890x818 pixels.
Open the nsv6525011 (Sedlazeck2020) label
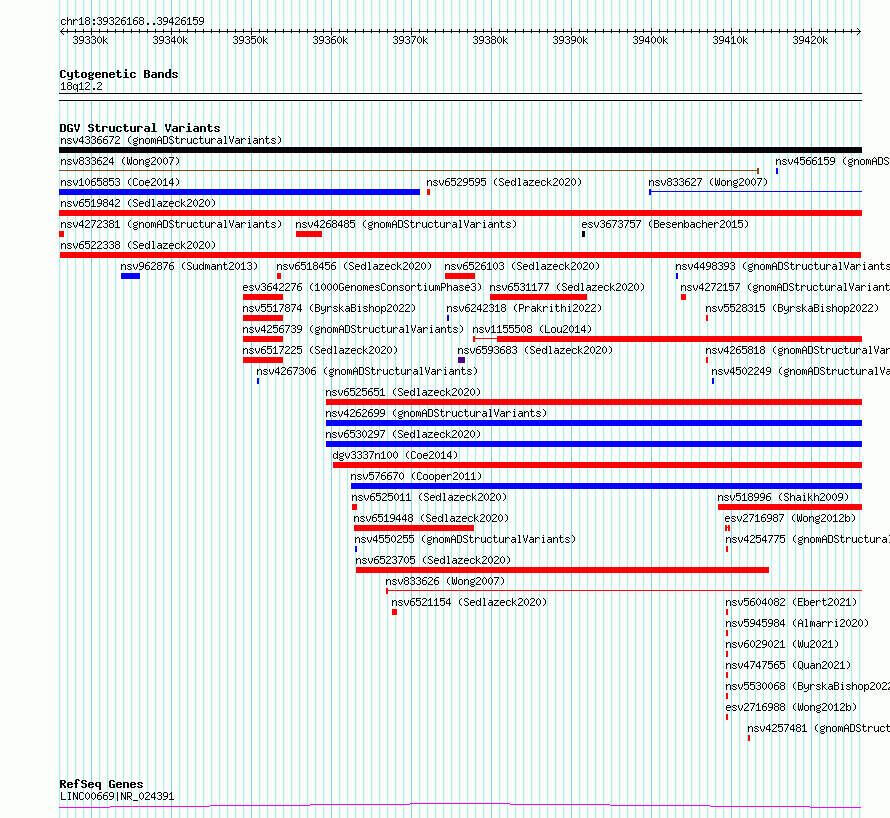429,497
